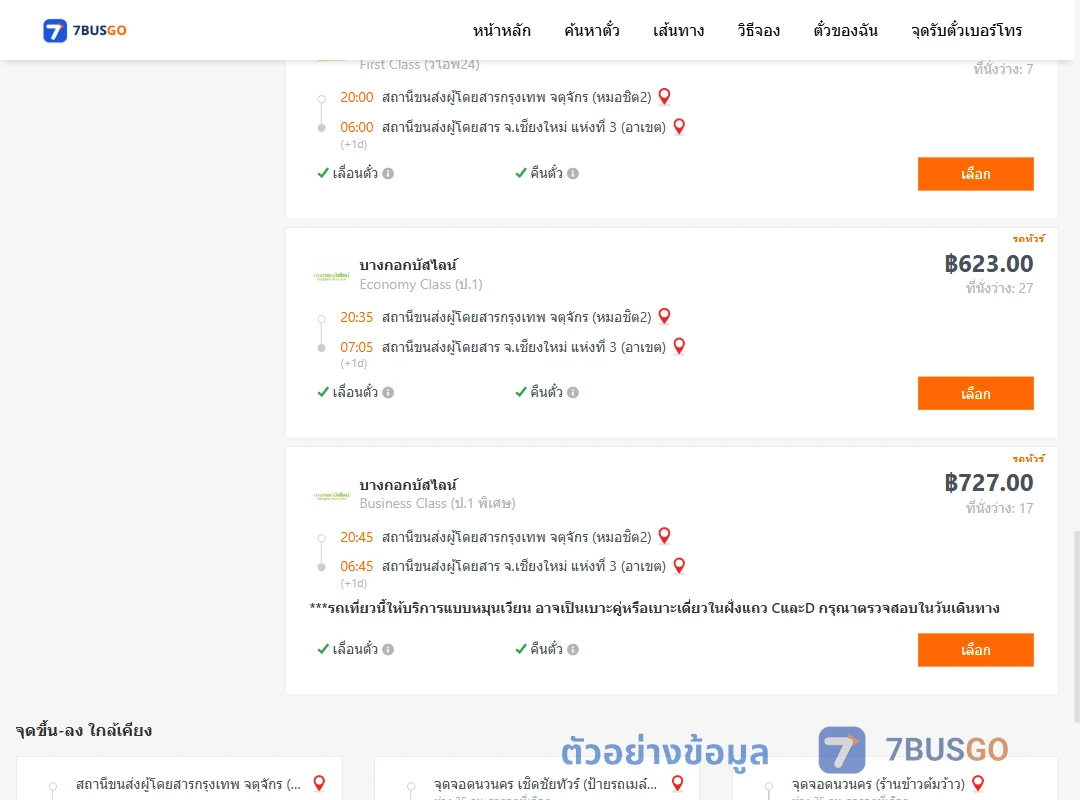Click the 07:05 arrival time
The height and width of the screenshot is (800, 1080).
tap(356, 347)
